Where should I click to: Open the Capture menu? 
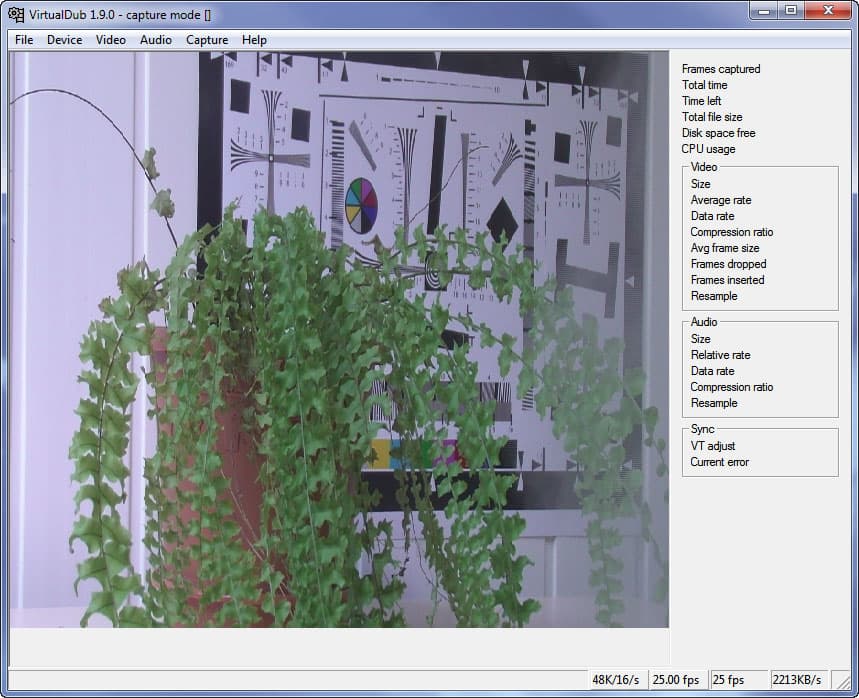[x=207, y=40]
